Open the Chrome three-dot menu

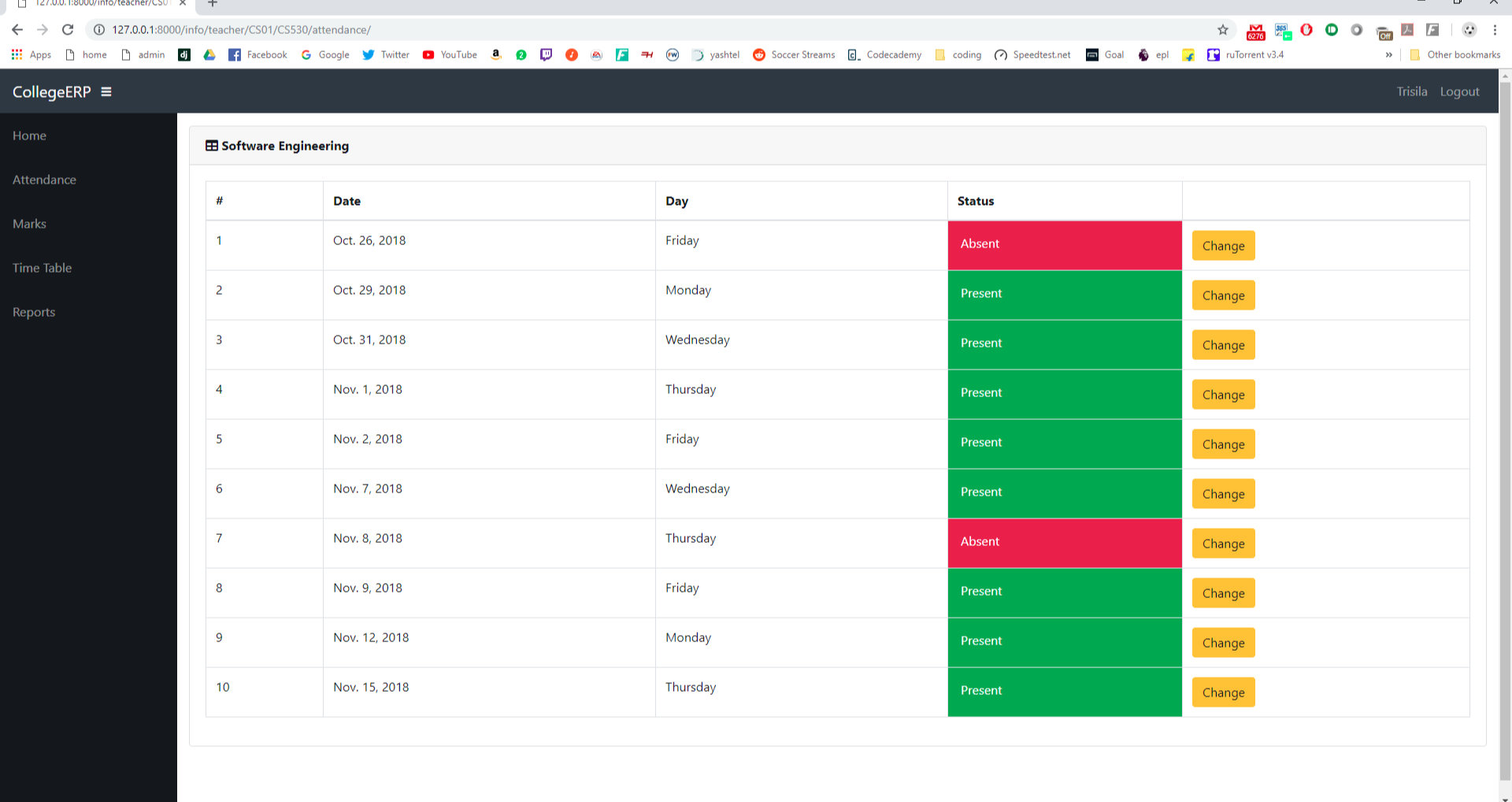1495,30
